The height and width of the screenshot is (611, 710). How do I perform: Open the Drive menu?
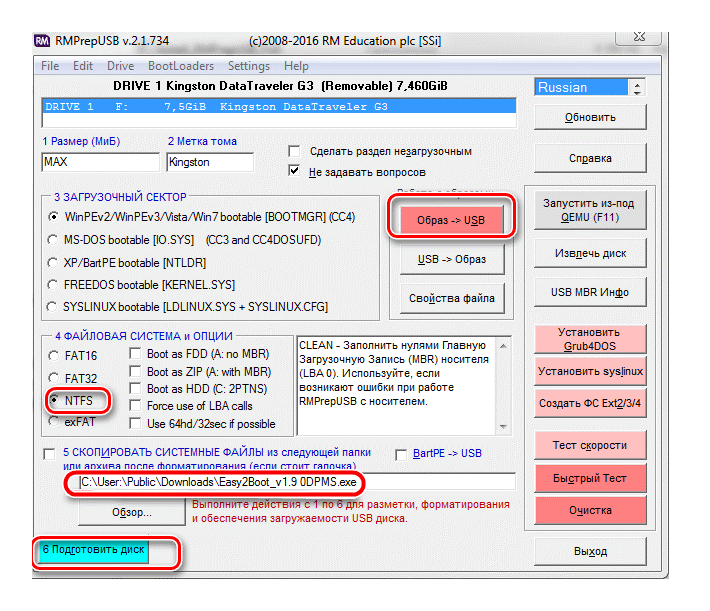click(120, 66)
